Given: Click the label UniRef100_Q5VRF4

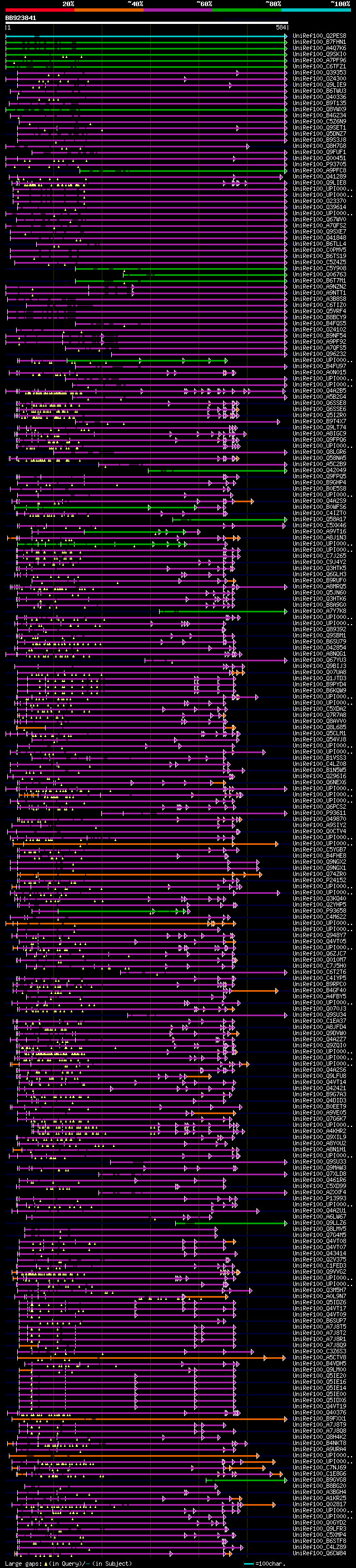Looking at the screenshot, I should pyautogui.click(x=319, y=311).
